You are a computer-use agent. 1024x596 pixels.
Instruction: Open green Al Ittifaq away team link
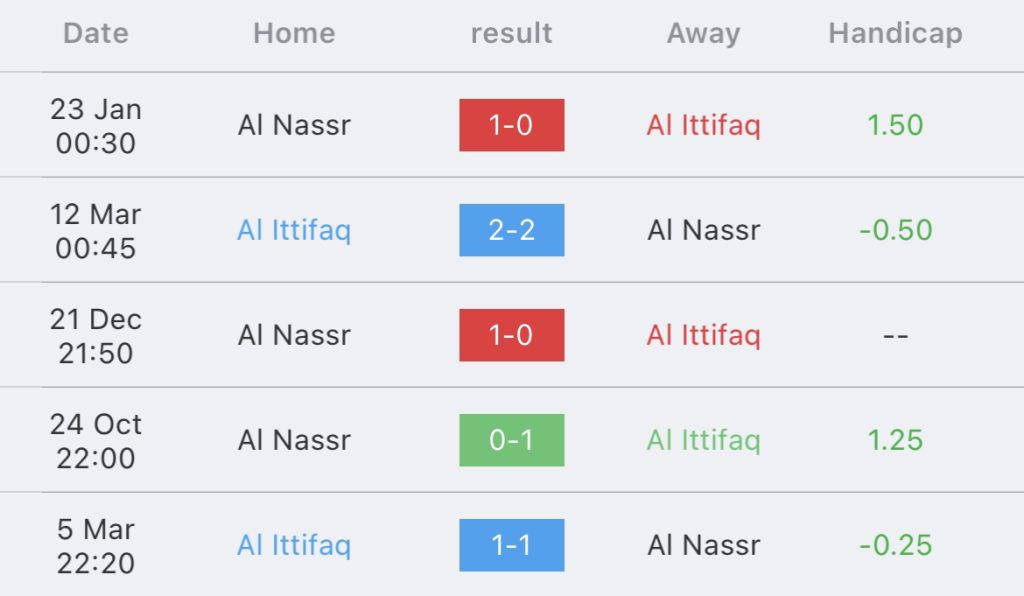[x=703, y=441]
